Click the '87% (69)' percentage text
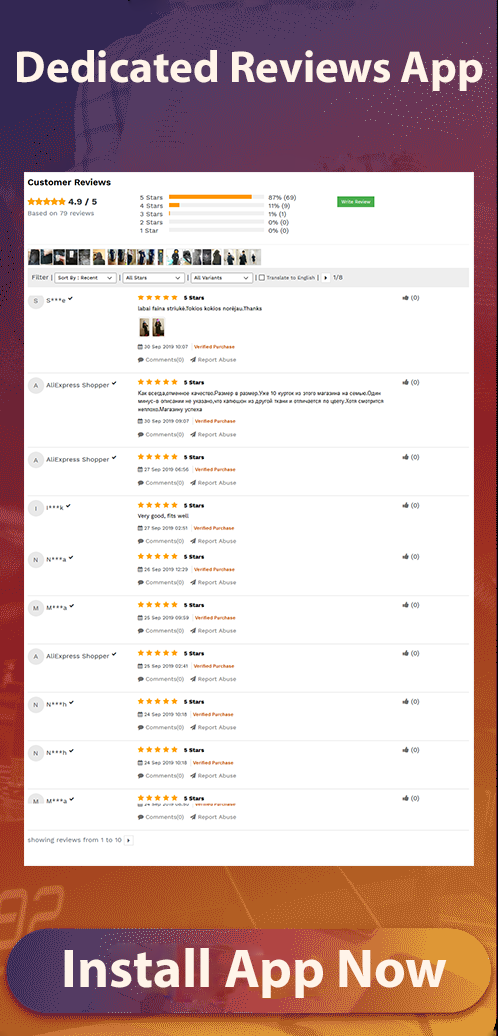The image size is (498, 1036). 282,198
